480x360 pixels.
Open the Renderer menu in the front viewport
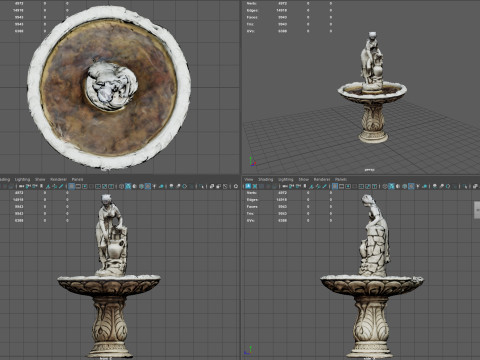point(58,179)
